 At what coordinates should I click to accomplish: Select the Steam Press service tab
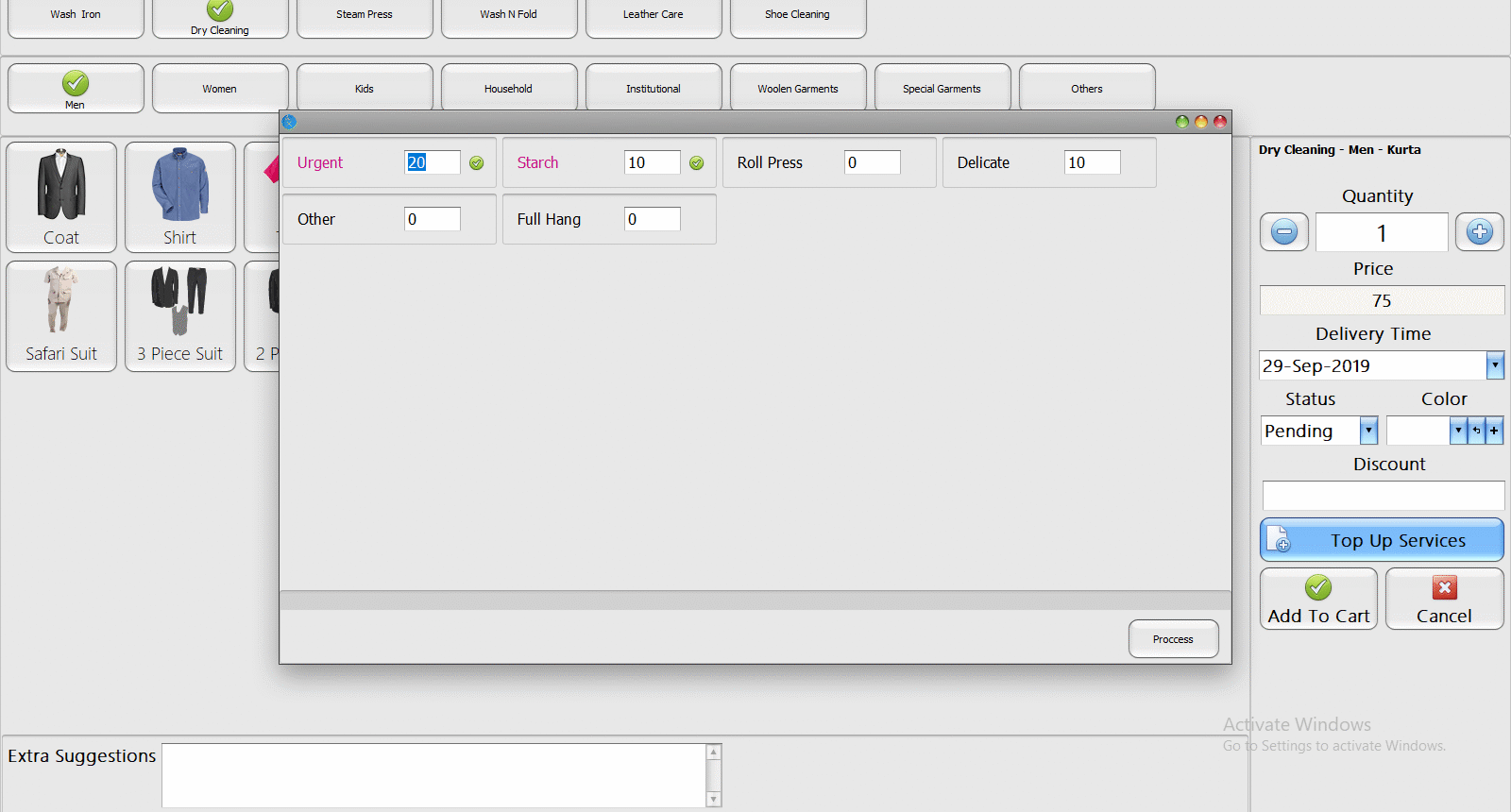pos(365,15)
